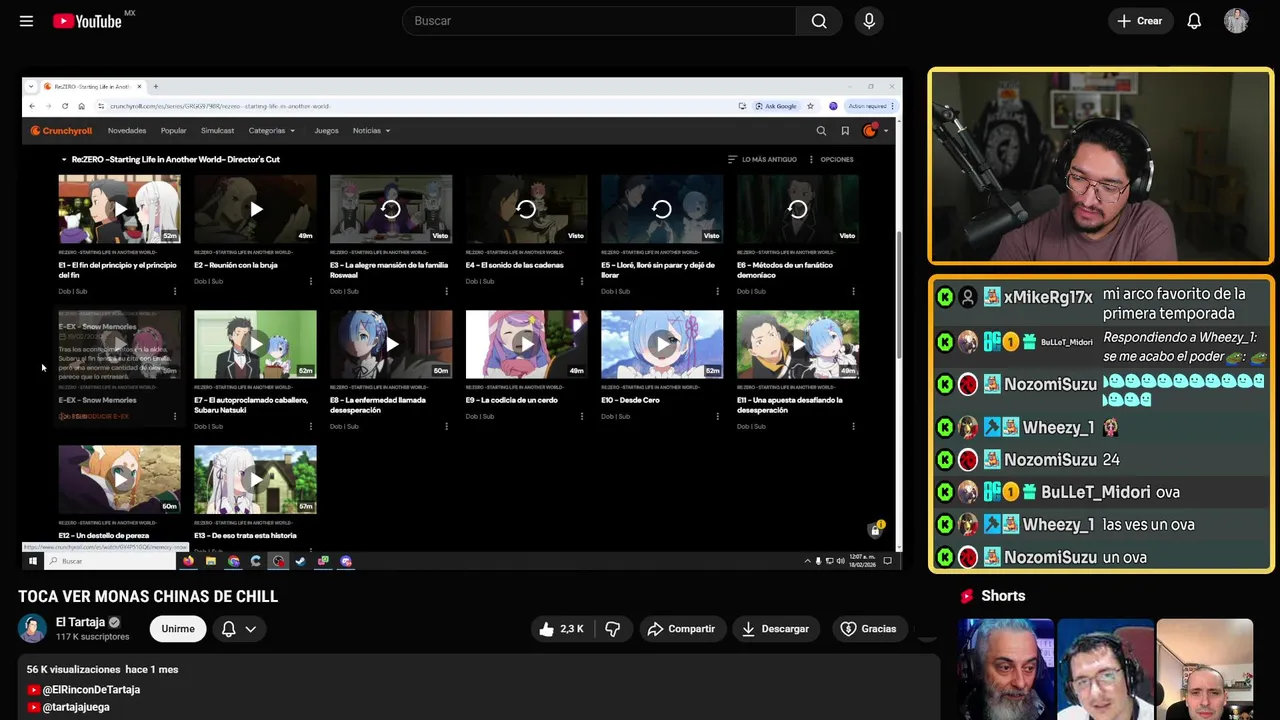Open the middle Shorts thumbnail
The height and width of the screenshot is (720, 1280).
(x=1105, y=669)
